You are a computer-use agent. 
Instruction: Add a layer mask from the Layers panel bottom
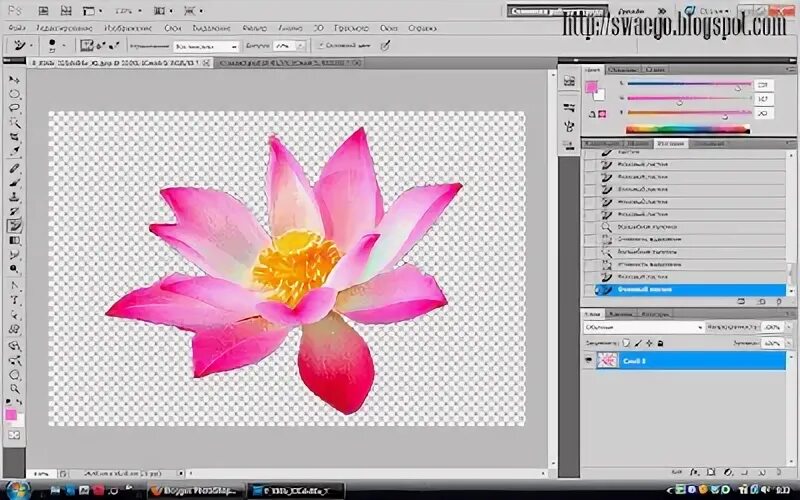[x=711, y=472]
